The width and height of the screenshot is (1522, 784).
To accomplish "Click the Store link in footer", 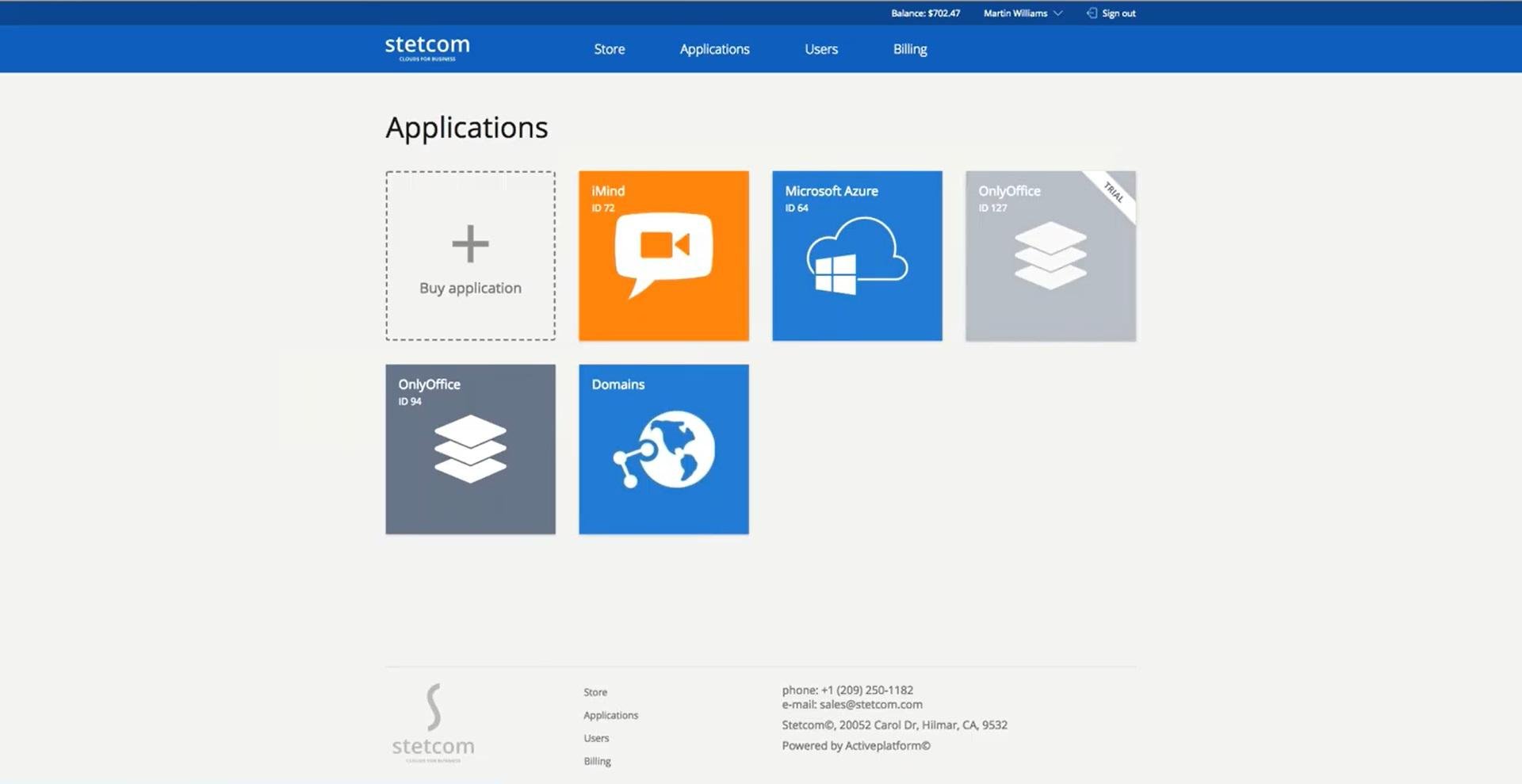I will click(595, 692).
